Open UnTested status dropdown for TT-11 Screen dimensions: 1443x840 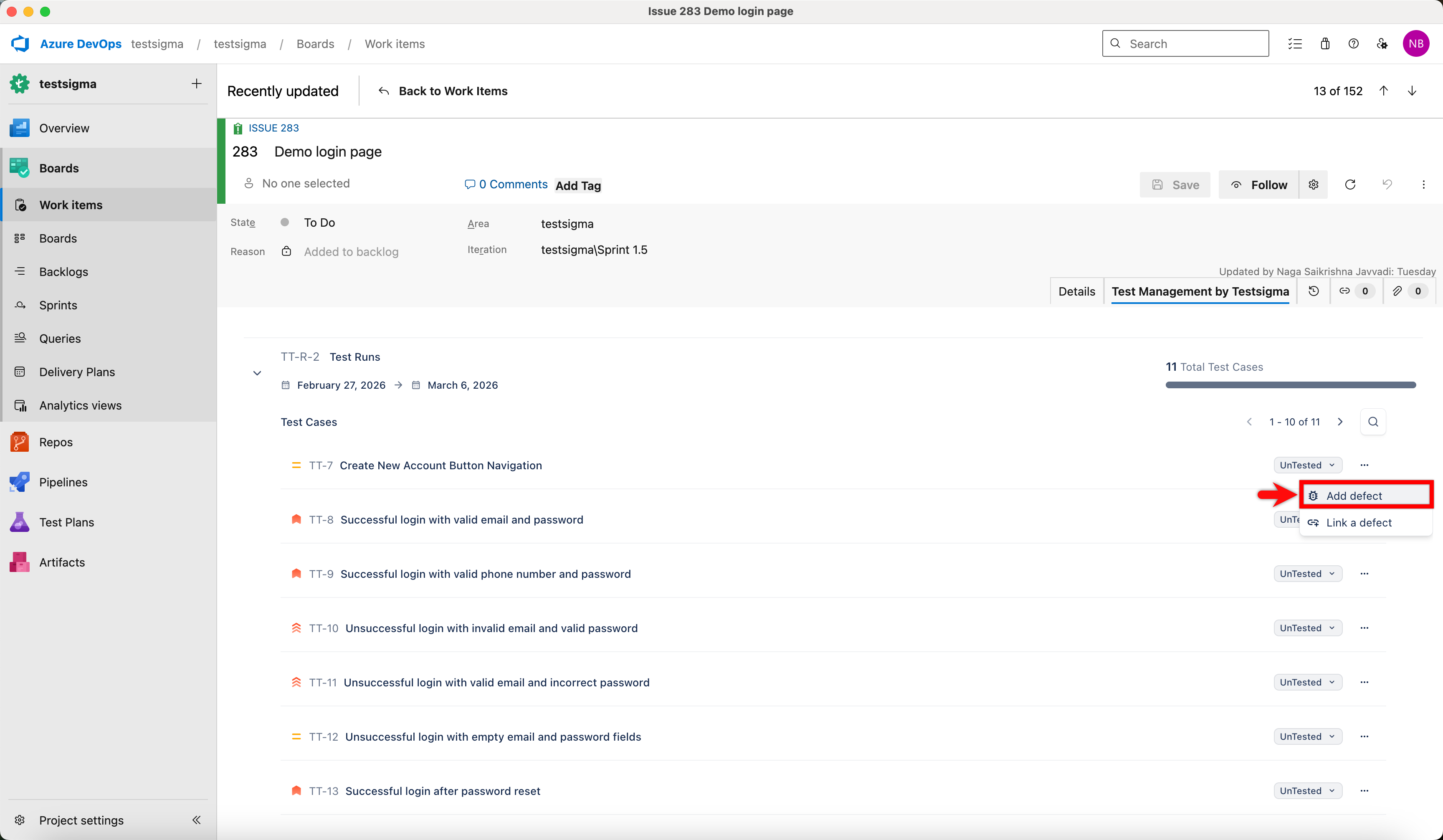point(1308,682)
